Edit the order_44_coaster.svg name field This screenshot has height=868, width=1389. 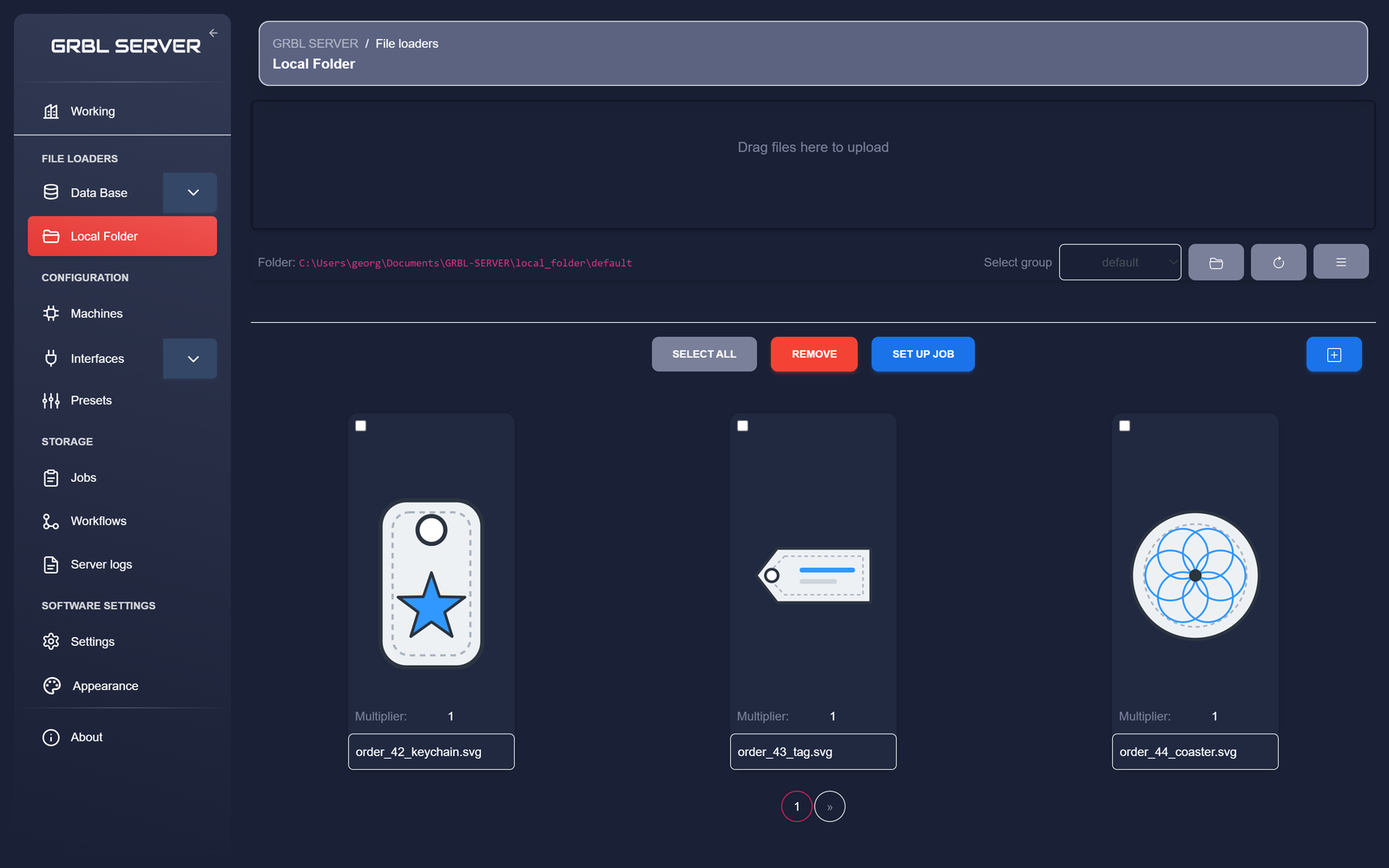(x=1195, y=752)
